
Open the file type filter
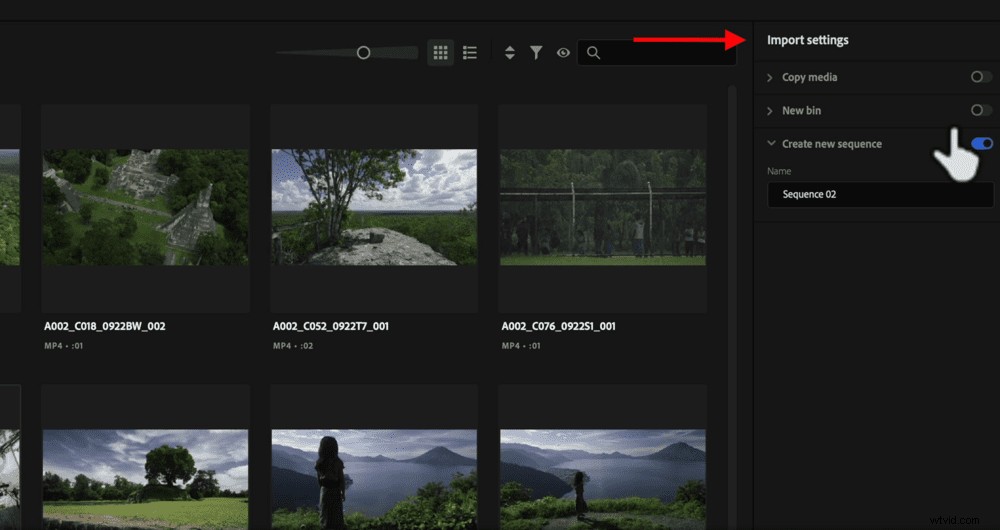pos(536,53)
